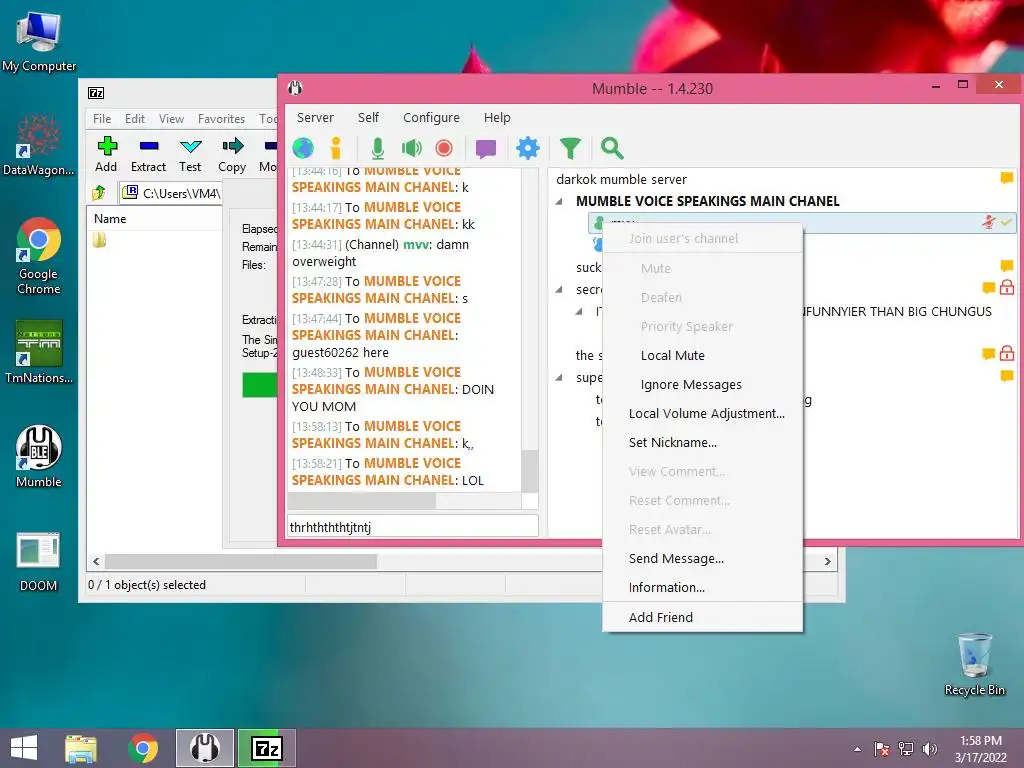The image size is (1024, 768).
Task: Open DOOM desktop icon
Action: coord(39,562)
